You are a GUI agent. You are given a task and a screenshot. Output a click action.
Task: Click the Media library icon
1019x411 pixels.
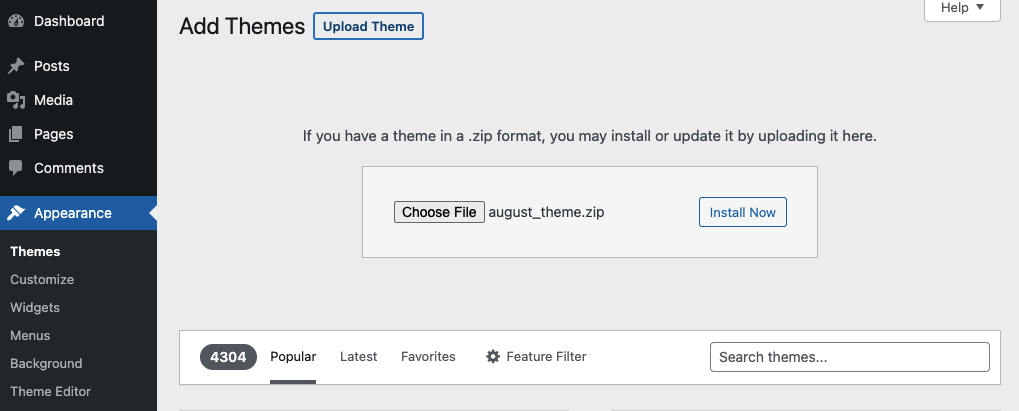click(16, 100)
